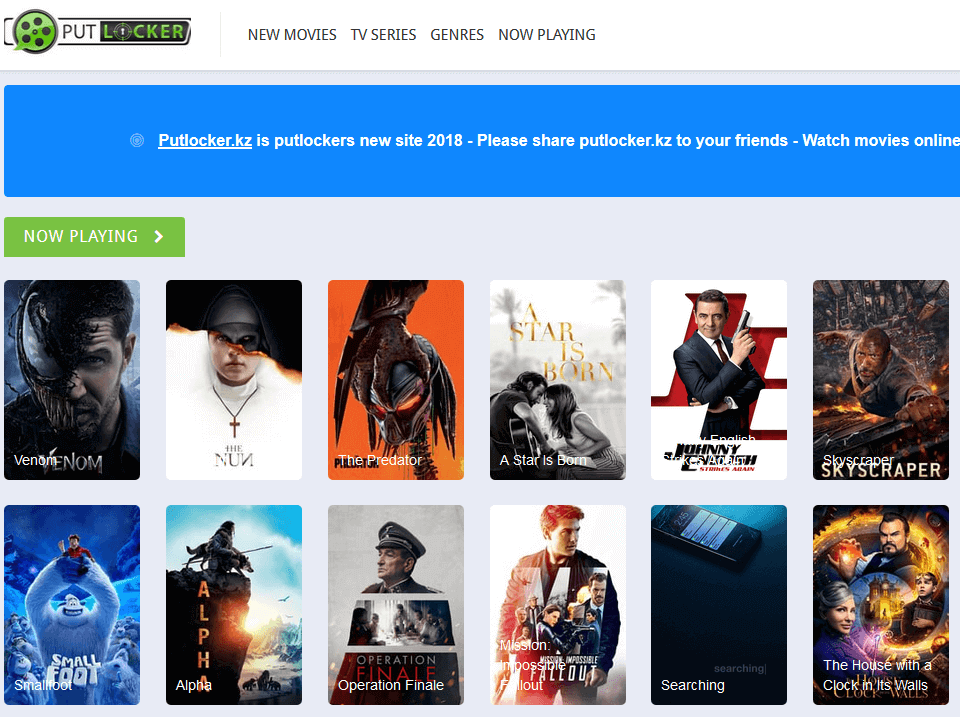Image resolution: width=960 pixels, height=717 pixels.
Task: Open The Nun movie poster
Action: (x=234, y=380)
